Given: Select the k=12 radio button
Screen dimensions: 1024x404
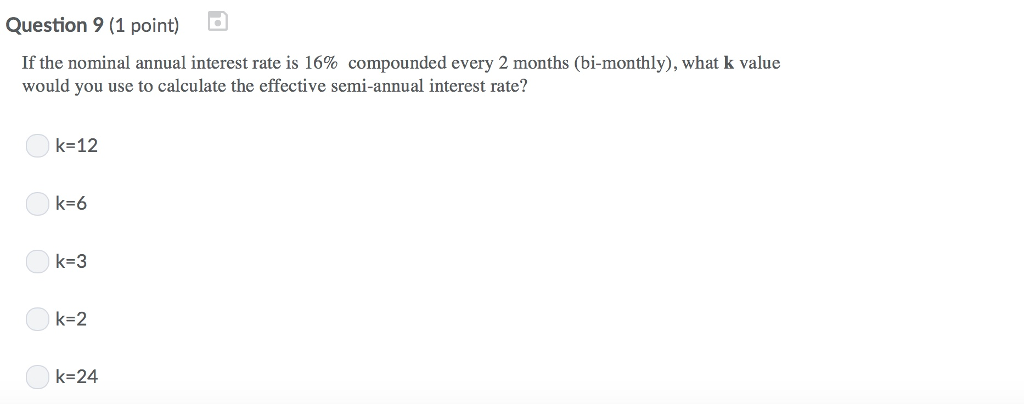Looking at the screenshot, I should point(37,146).
